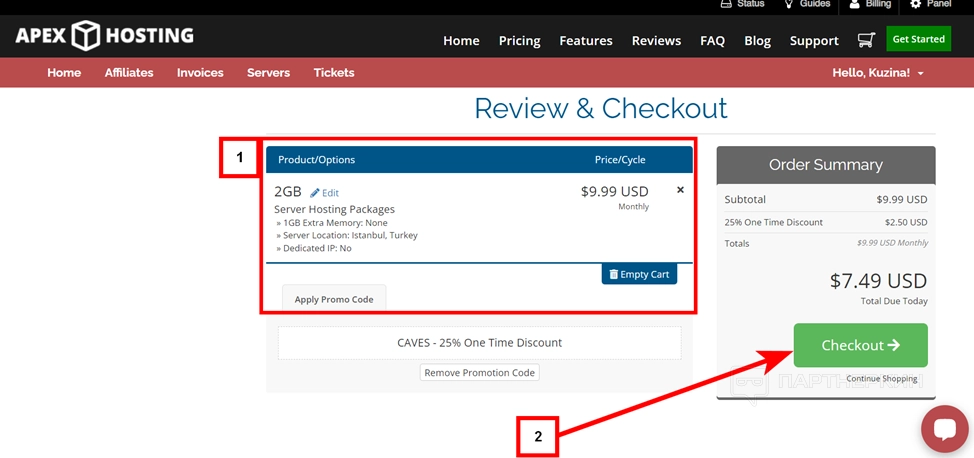Click 'CAVES - 25% One Time Discount' text

click(479, 342)
